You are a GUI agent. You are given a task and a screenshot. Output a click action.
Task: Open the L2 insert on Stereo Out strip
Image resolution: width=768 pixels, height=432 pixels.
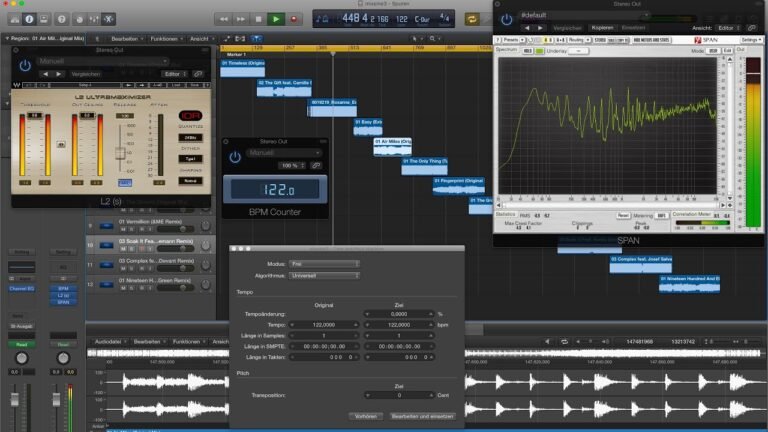click(x=63, y=295)
